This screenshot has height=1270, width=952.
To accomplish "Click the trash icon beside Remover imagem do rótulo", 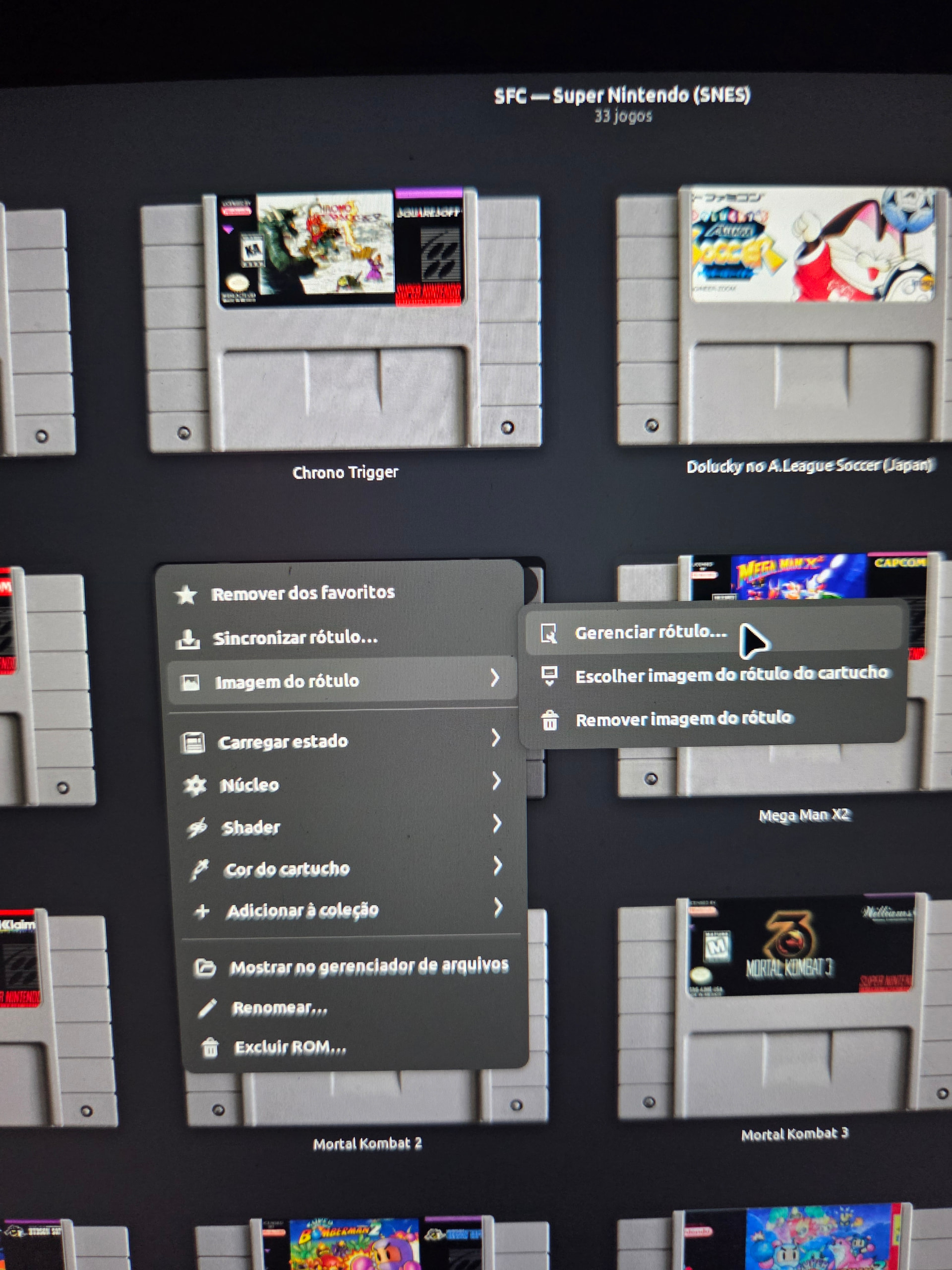I will point(550,720).
